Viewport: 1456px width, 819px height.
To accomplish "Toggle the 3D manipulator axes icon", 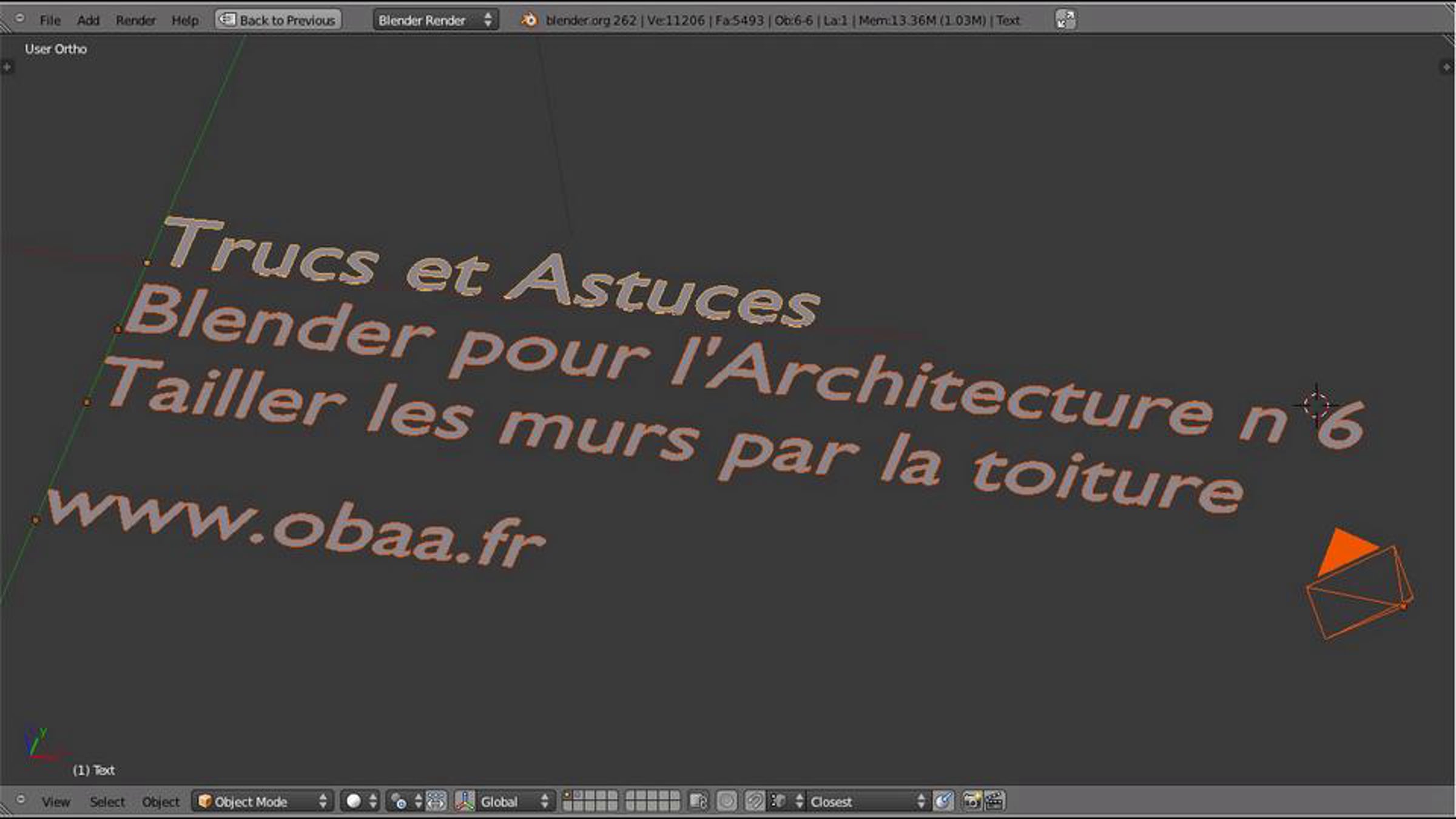I will [465, 801].
